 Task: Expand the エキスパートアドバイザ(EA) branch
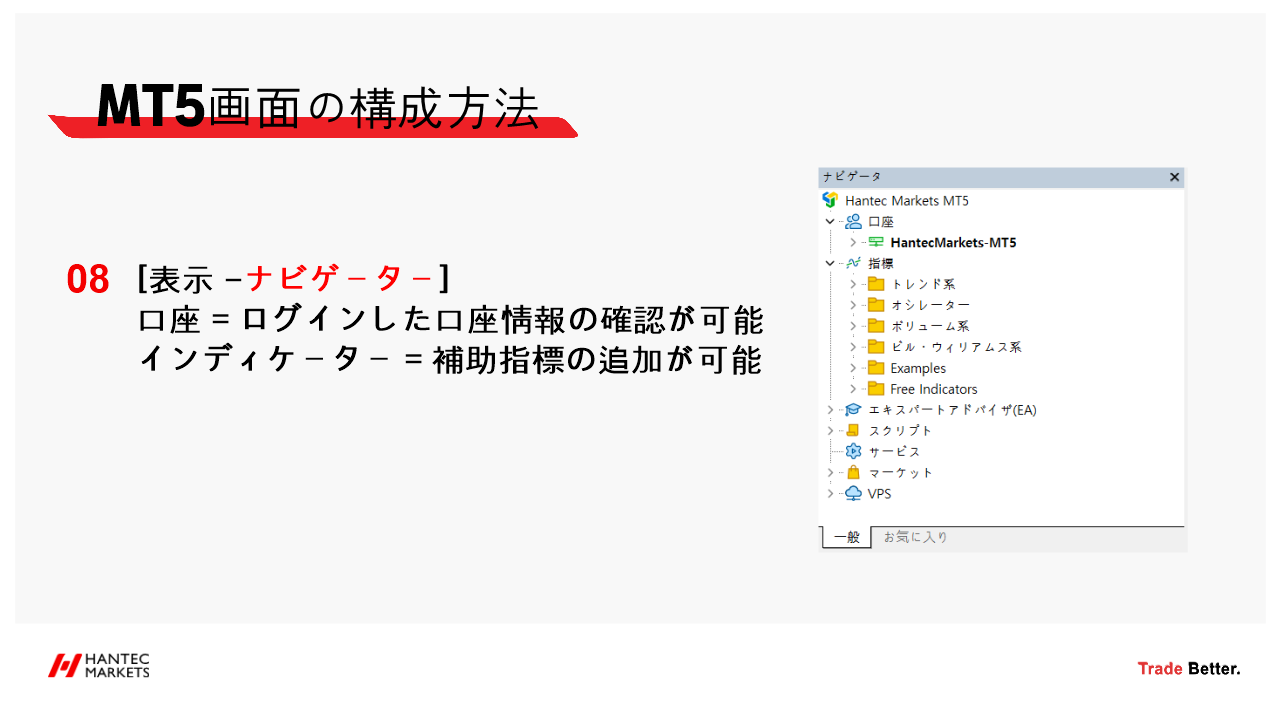(828, 409)
